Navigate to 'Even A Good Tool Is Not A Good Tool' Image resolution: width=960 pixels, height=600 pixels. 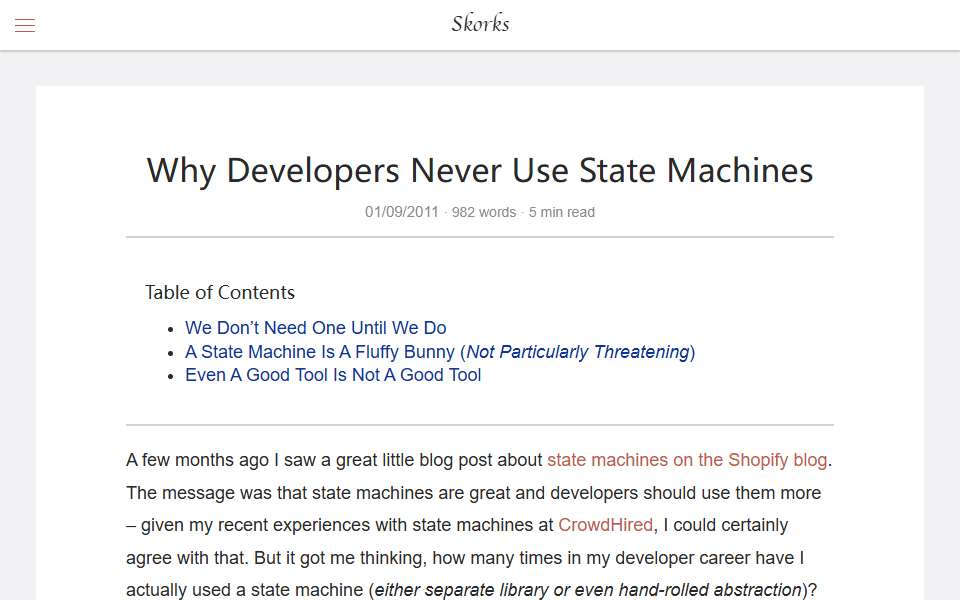pyautogui.click(x=332, y=375)
